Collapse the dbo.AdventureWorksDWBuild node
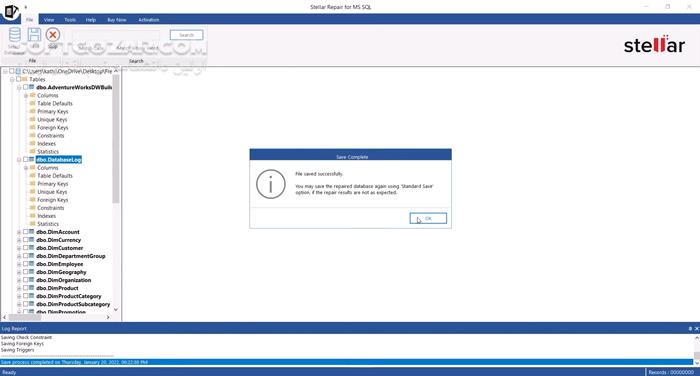Screen dimensions: 700x376 pos(19,88)
